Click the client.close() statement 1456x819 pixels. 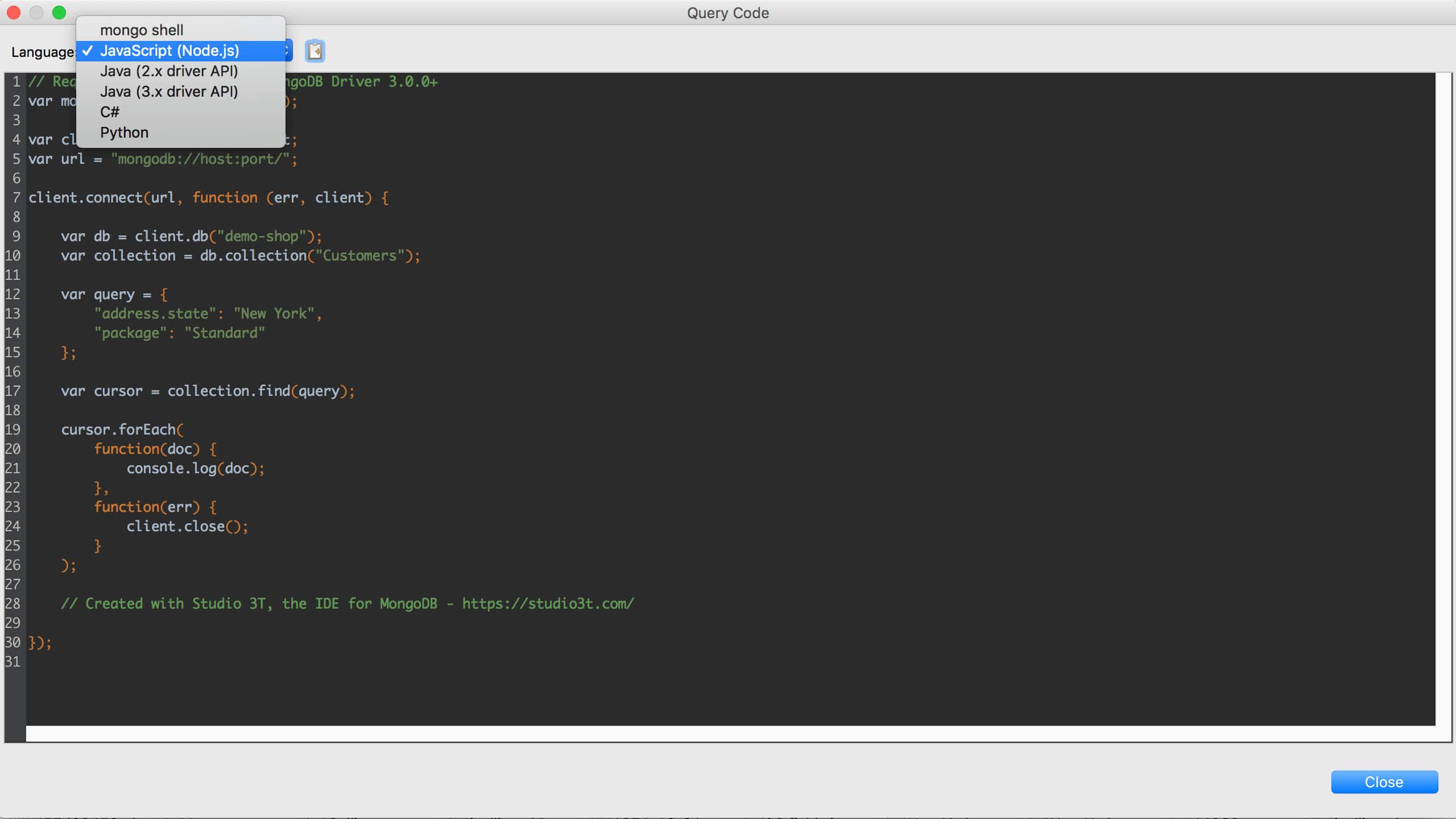tap(187, 526)
